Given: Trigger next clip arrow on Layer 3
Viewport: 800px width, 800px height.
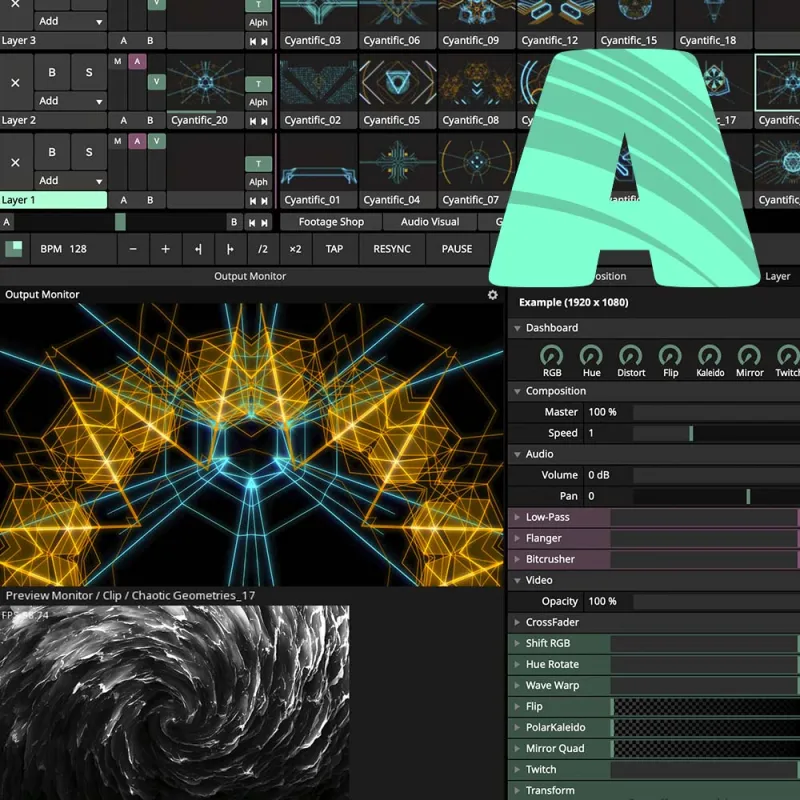Looking at the screenshot, I should tap(264, 42).
